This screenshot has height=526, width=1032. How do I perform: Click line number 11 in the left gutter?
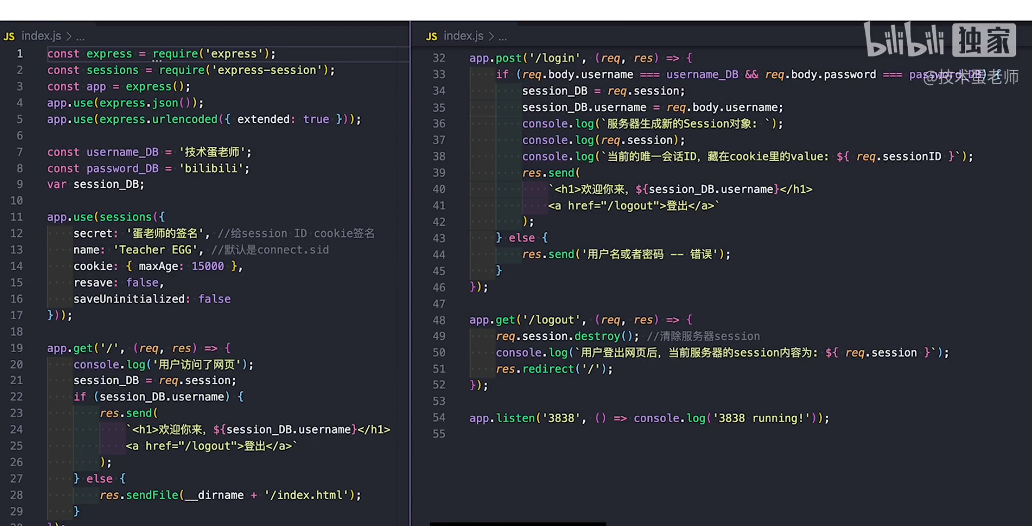(x=17, y=217)
